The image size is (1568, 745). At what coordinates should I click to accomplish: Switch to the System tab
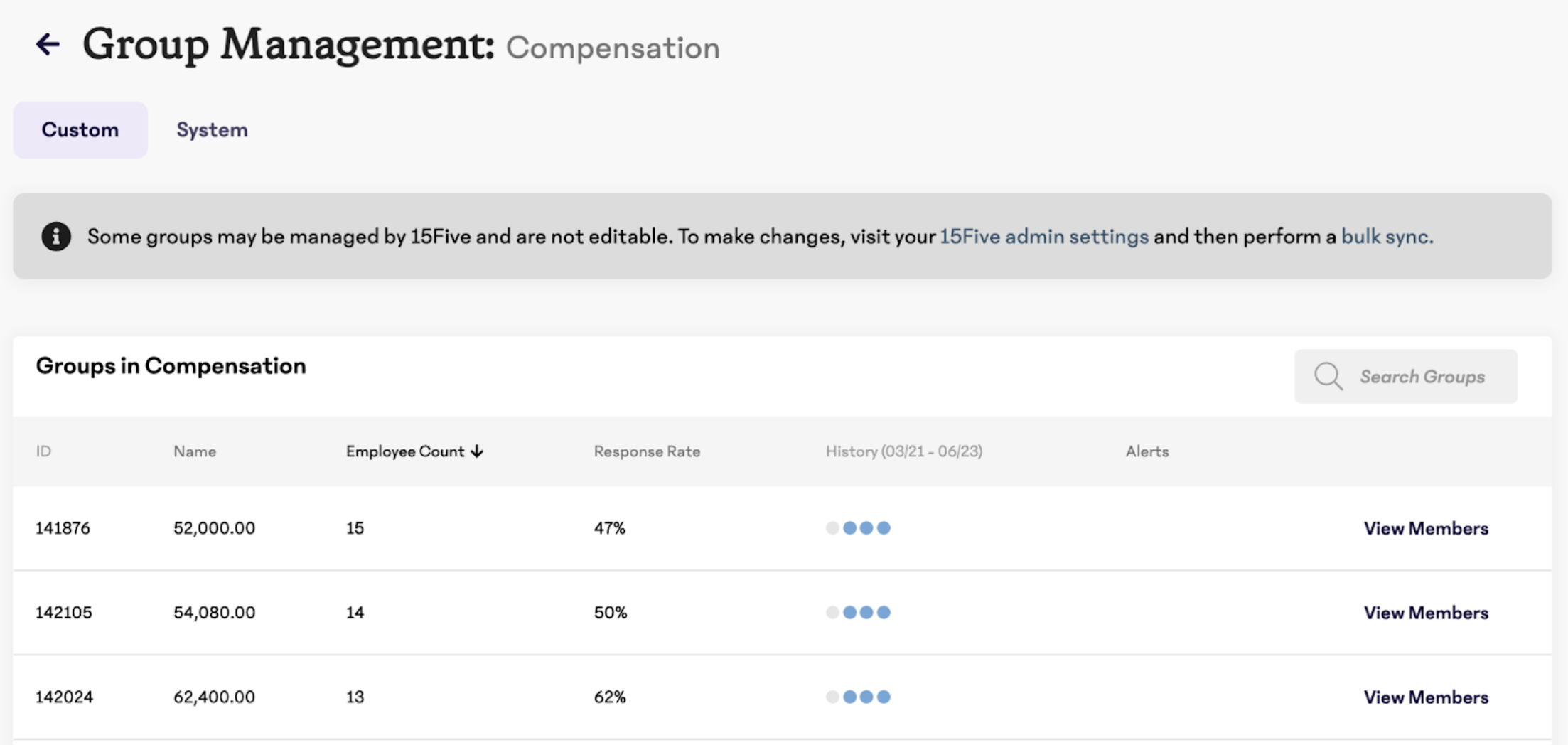212,130
